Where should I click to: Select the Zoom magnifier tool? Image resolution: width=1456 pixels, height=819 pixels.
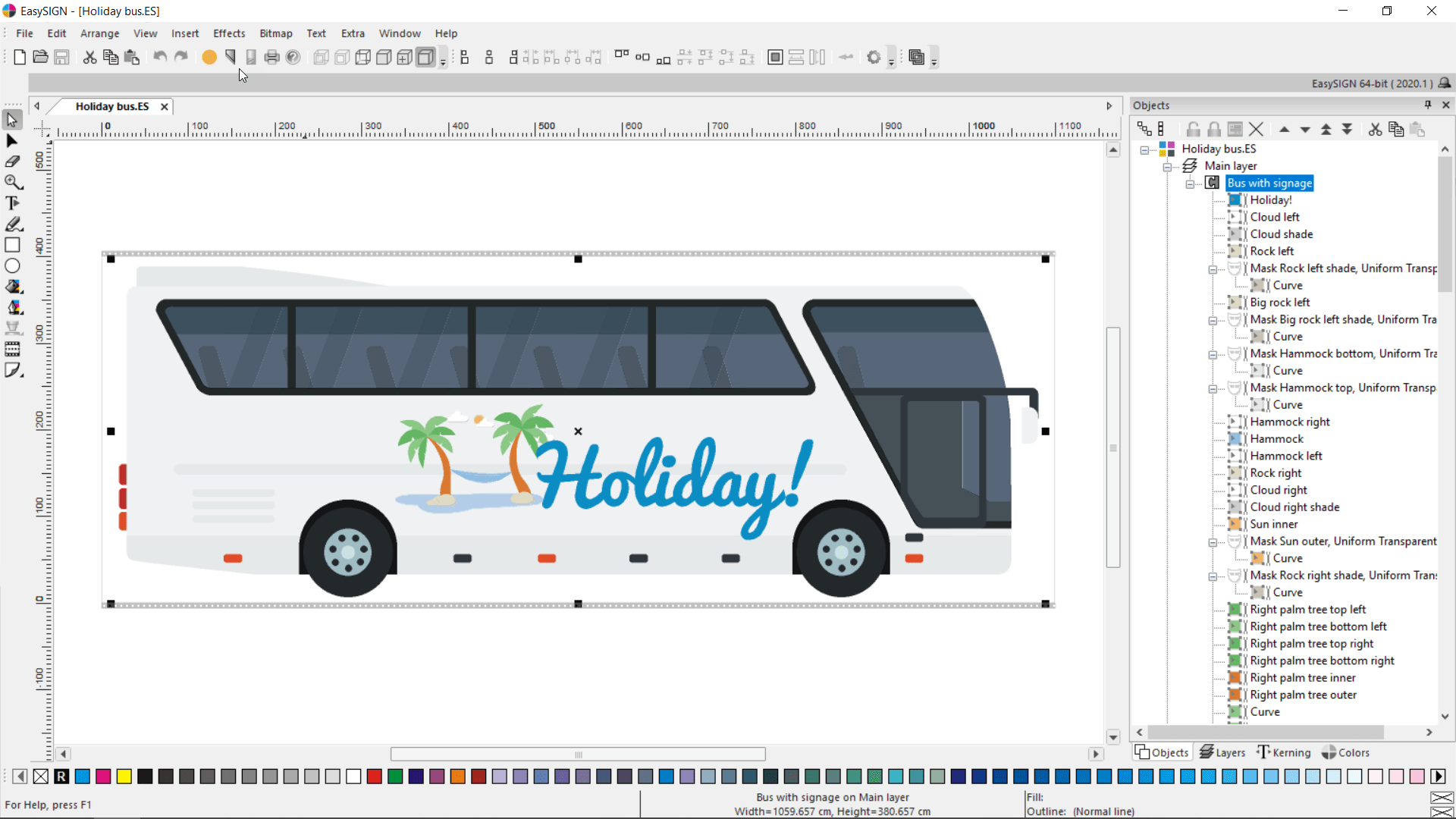pyautogui.click(x=13, y=182)
